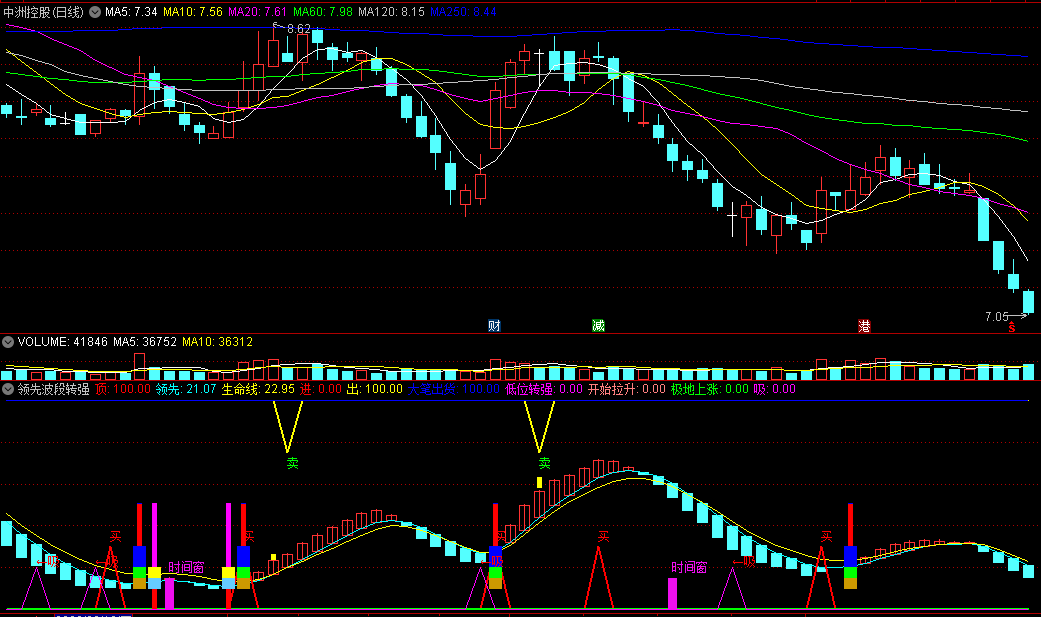The height and width of the screenshot is (617, 1041).
Task: Click the 低位转强: 0.00 indicator value
Action: (544, 389)
